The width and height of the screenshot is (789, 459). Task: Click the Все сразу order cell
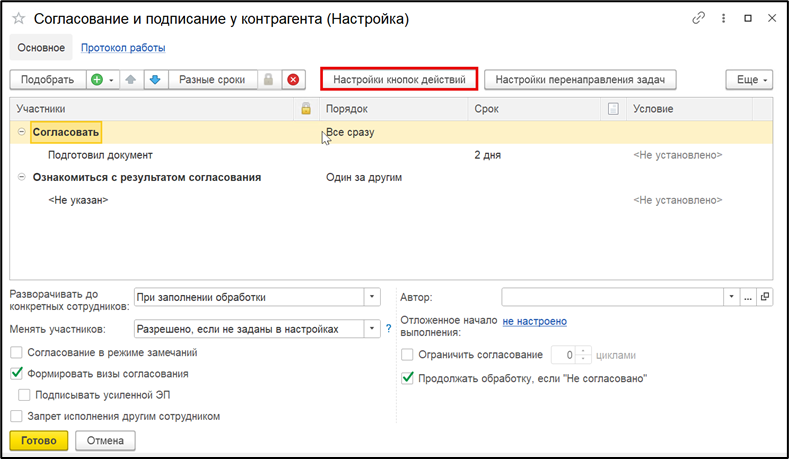click(x=394, y=132)
